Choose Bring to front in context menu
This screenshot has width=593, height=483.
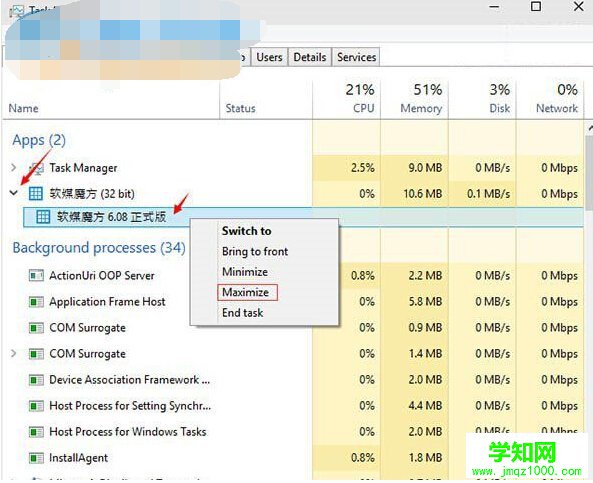pos(255,251)
